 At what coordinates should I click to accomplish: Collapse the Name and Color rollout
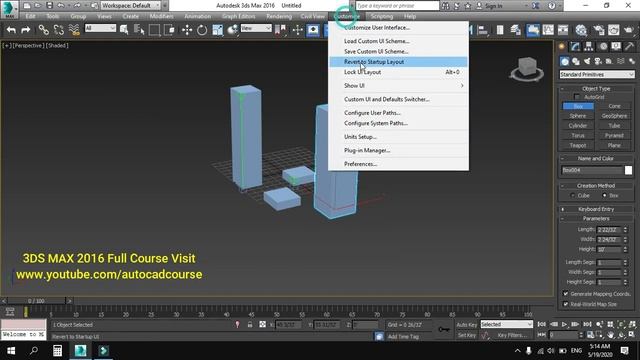click(596, 158)
